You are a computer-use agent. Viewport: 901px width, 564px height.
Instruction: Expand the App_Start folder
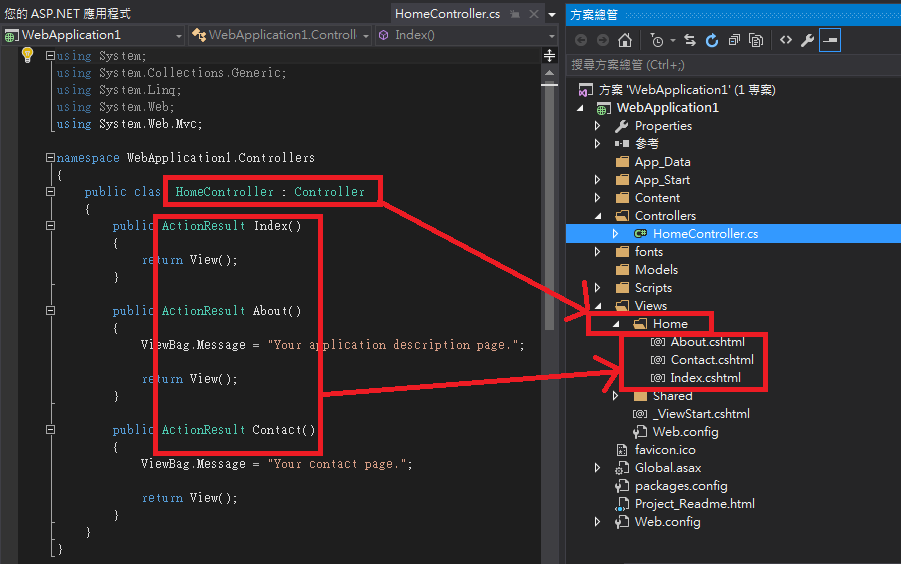click(x=598, y=180)
